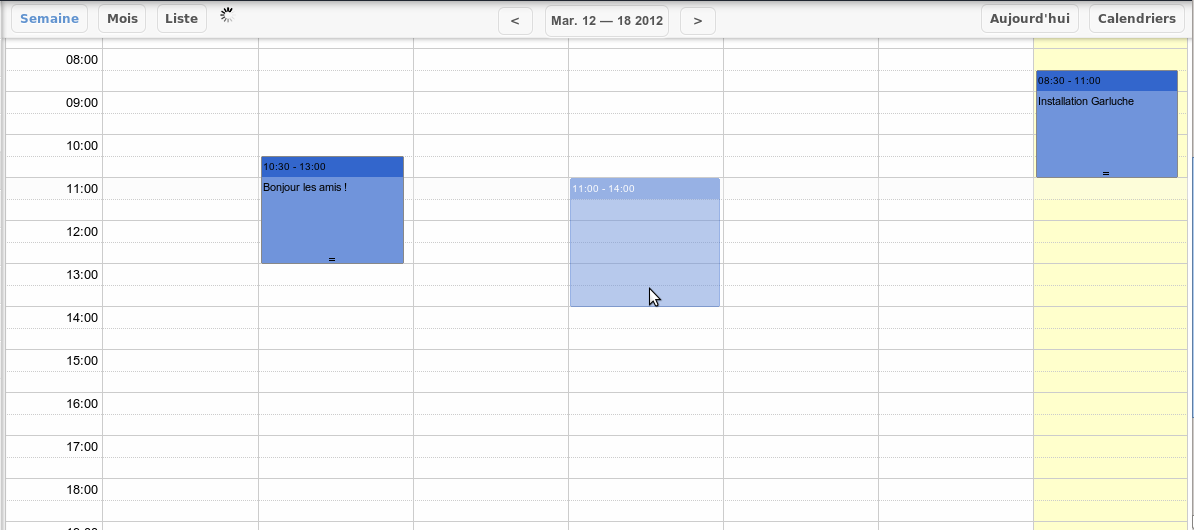Click the next week arrow button
The width and height of the screenshot is (1194, 530).
[x=697, y=20]
